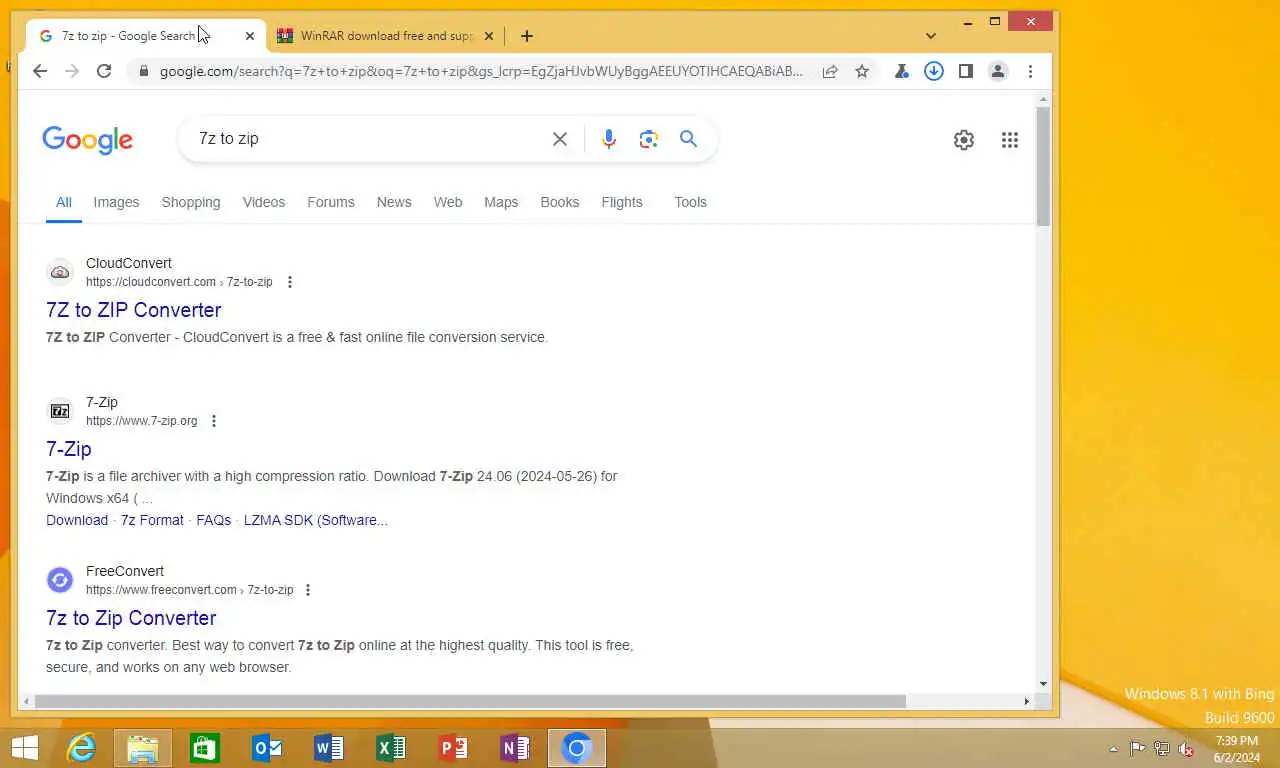The width and height of the screenshot is (1280, 768).
Task: Switch to Books results
Action: coord(560,202)
